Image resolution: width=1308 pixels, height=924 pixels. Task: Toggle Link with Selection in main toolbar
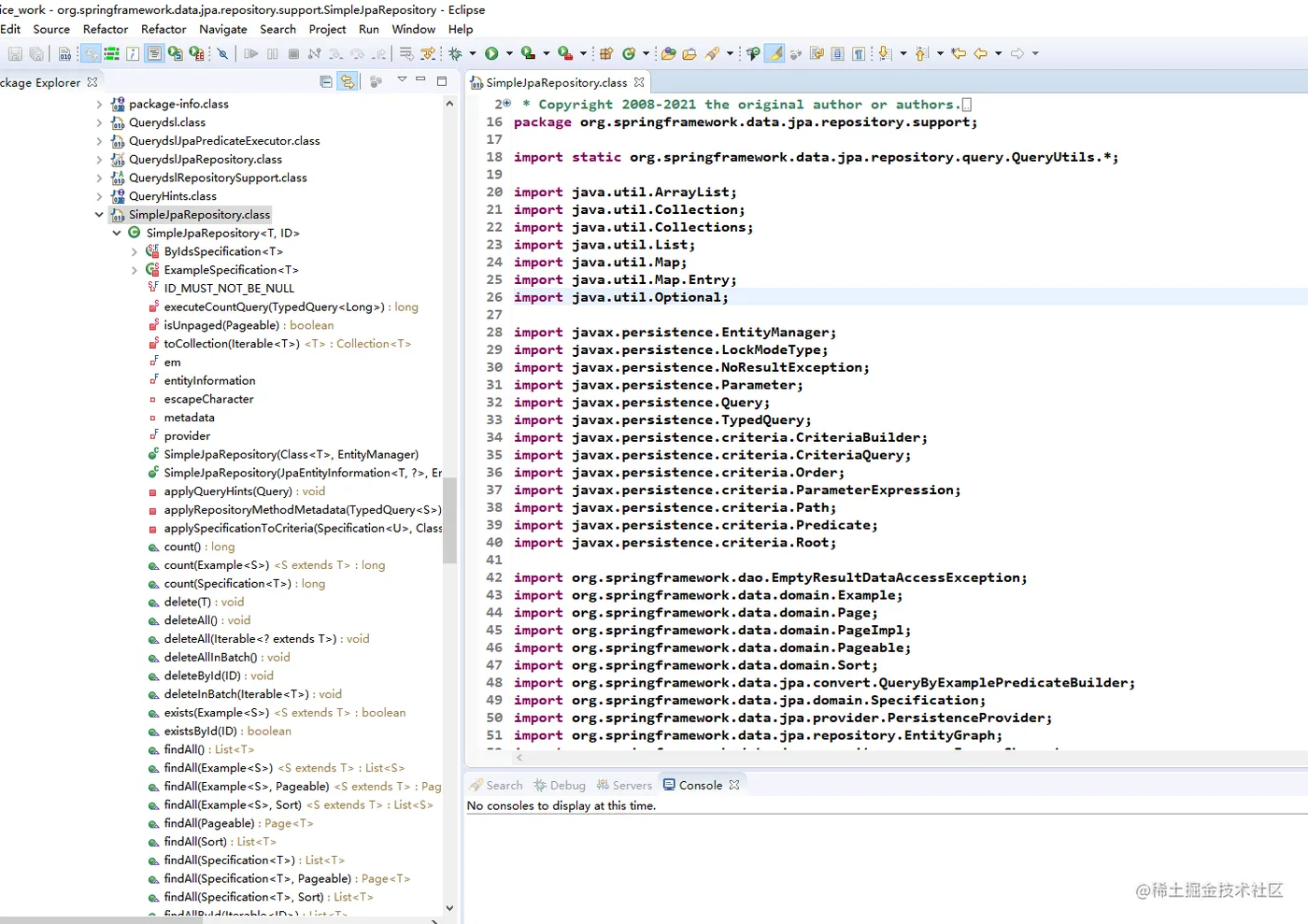point(90,53)
